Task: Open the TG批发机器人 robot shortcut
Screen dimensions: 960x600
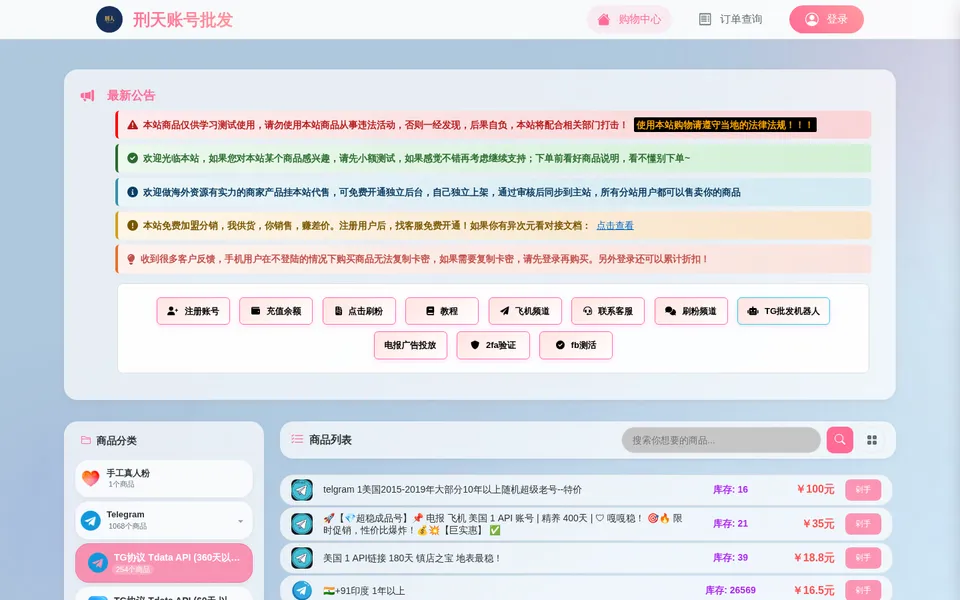Action: pos(783,311)
